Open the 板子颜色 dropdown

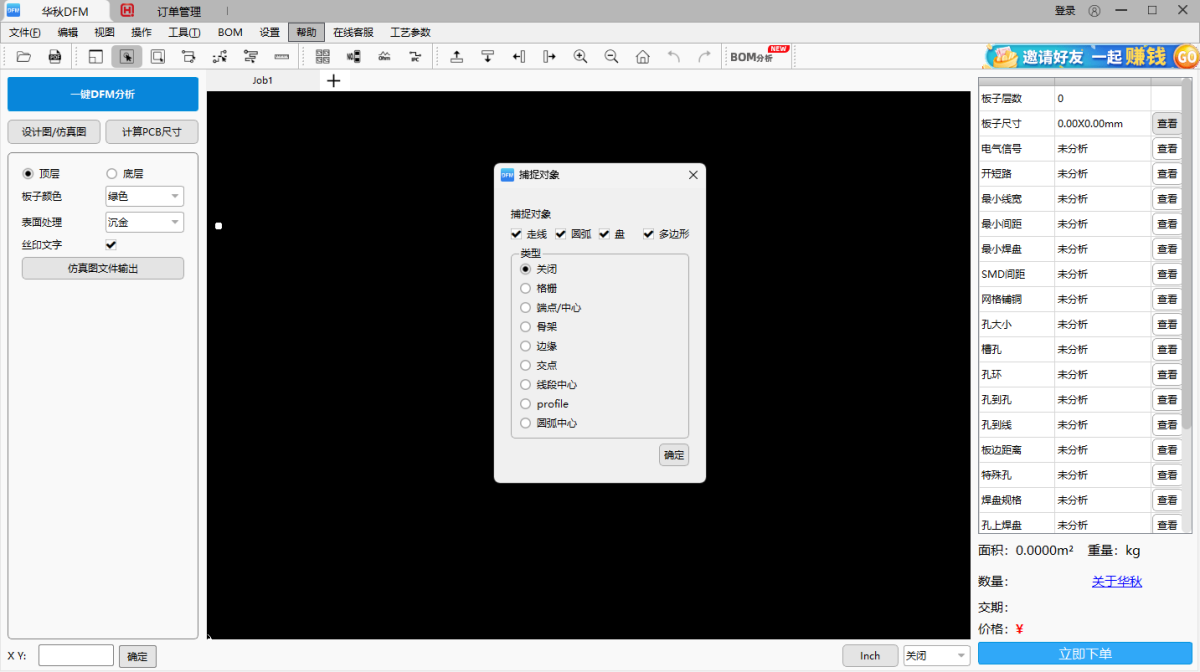[144, 197]
